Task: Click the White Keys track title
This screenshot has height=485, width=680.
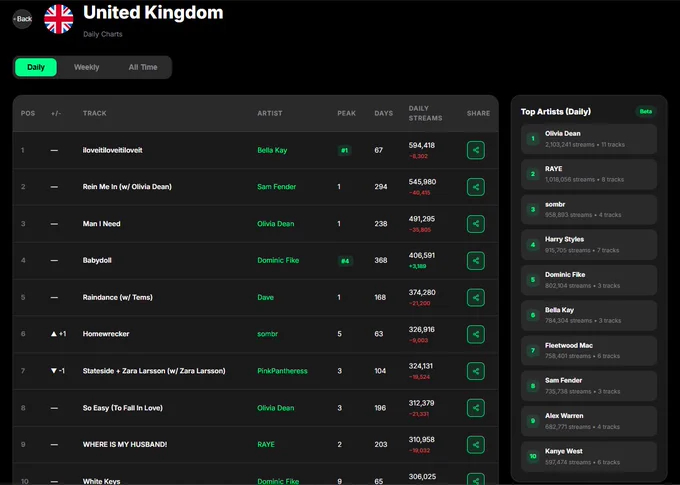Action: [x=101, y=481]
